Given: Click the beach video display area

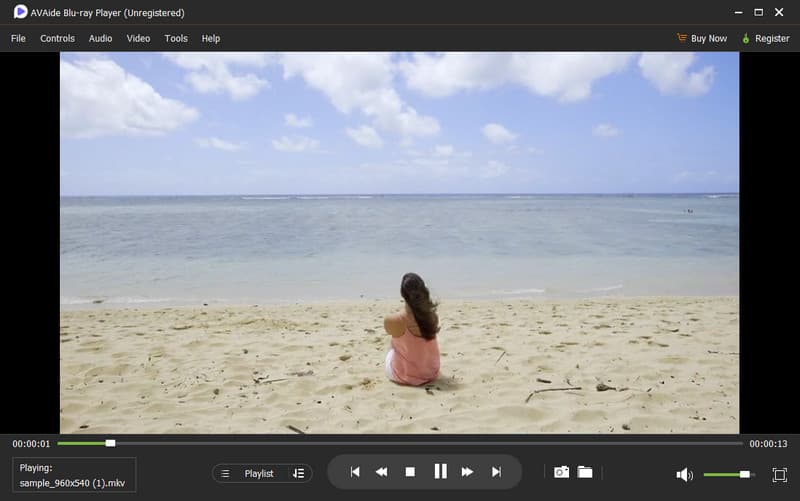Looking at the screenshot, I should click(399, 243).
